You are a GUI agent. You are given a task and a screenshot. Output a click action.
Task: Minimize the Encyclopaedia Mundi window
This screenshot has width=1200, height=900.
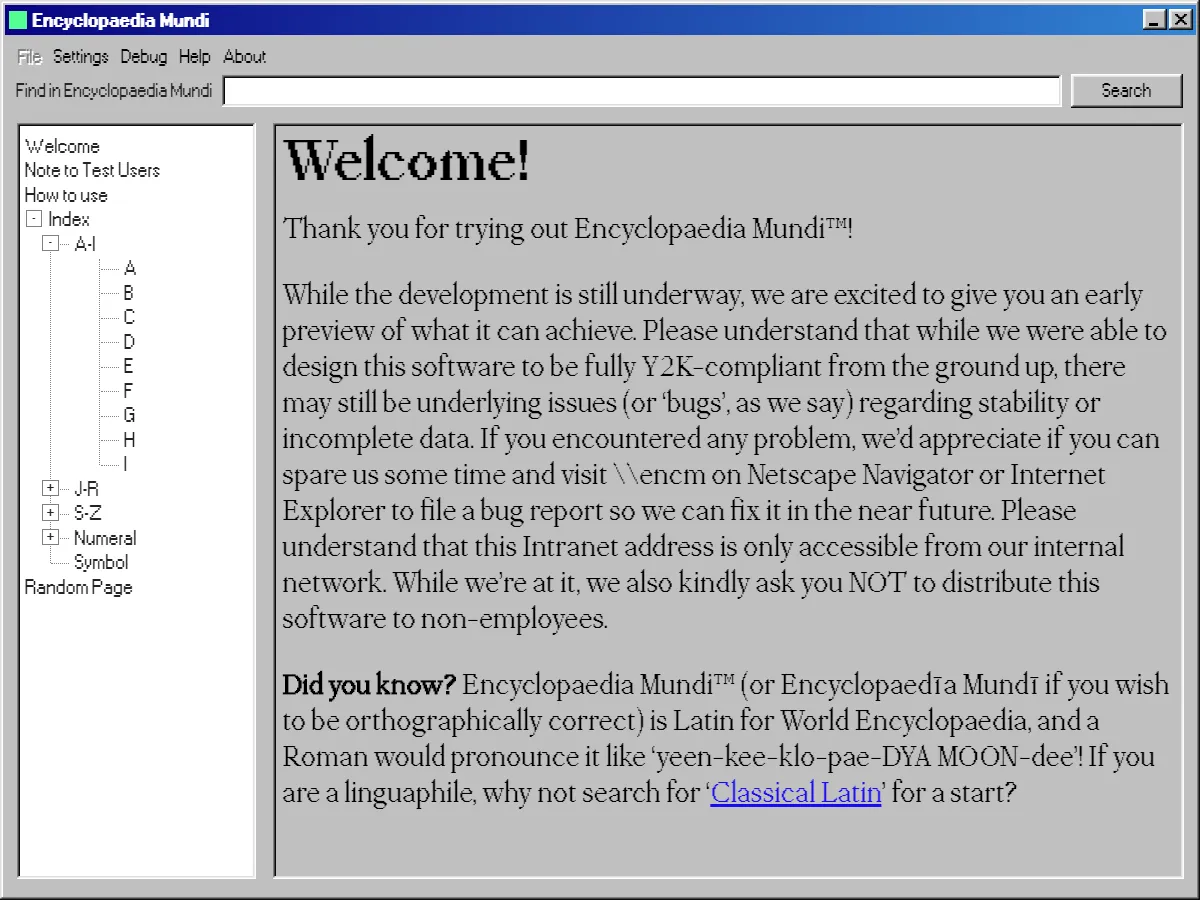1154,19
